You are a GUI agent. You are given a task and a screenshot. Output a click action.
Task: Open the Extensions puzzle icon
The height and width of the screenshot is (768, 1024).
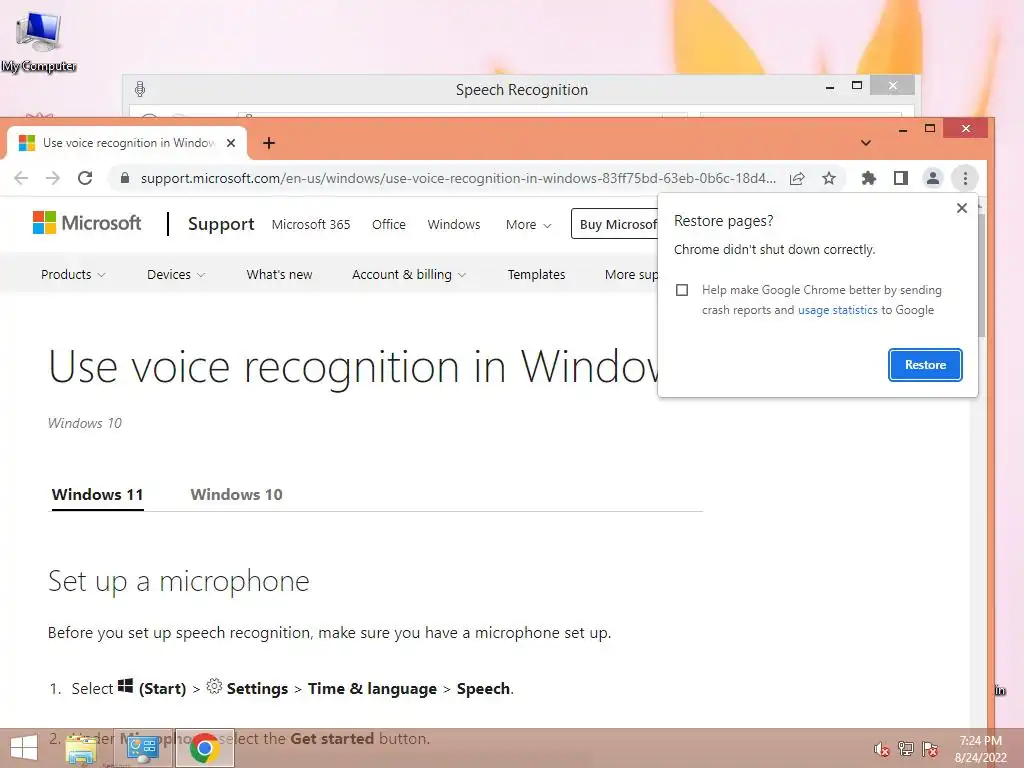click(869, 178)
